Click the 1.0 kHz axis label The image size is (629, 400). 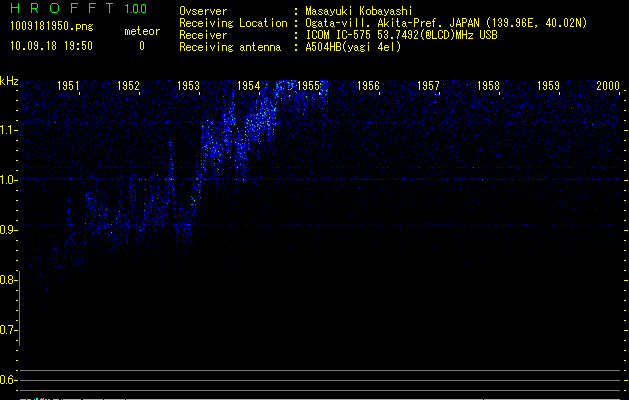(x=9, y=180)
